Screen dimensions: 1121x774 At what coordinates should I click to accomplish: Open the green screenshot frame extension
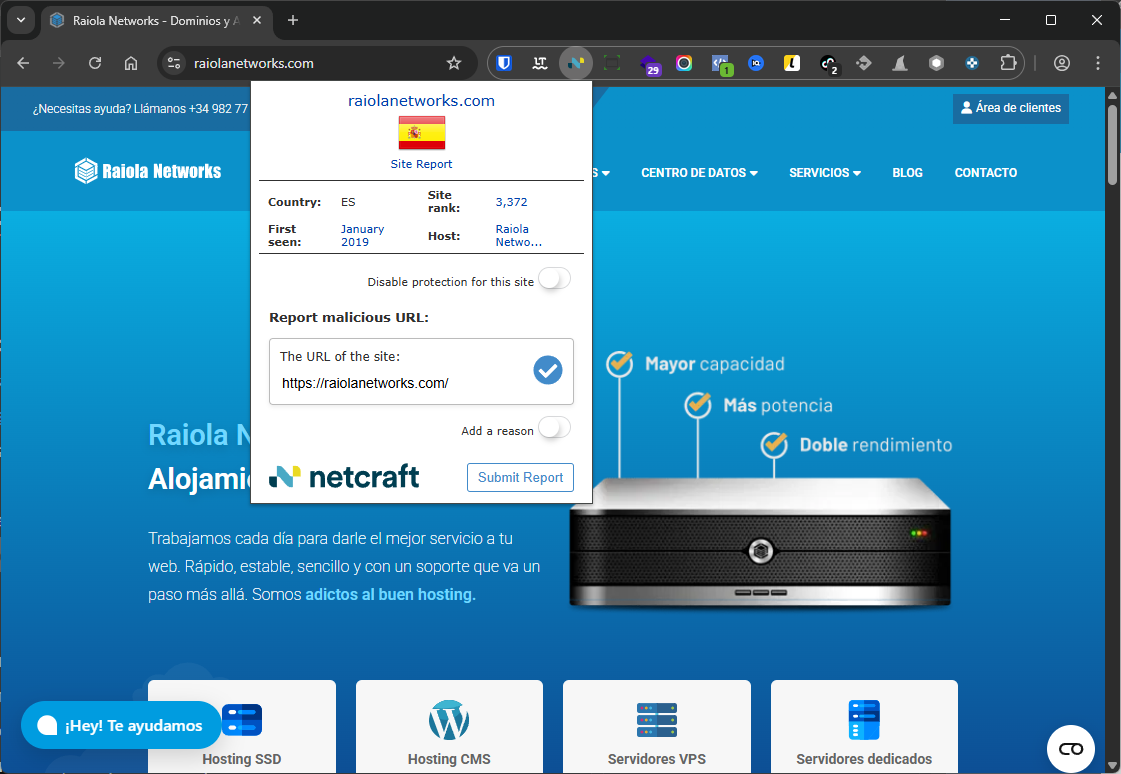pyautogui.click(x=612, y=64)
